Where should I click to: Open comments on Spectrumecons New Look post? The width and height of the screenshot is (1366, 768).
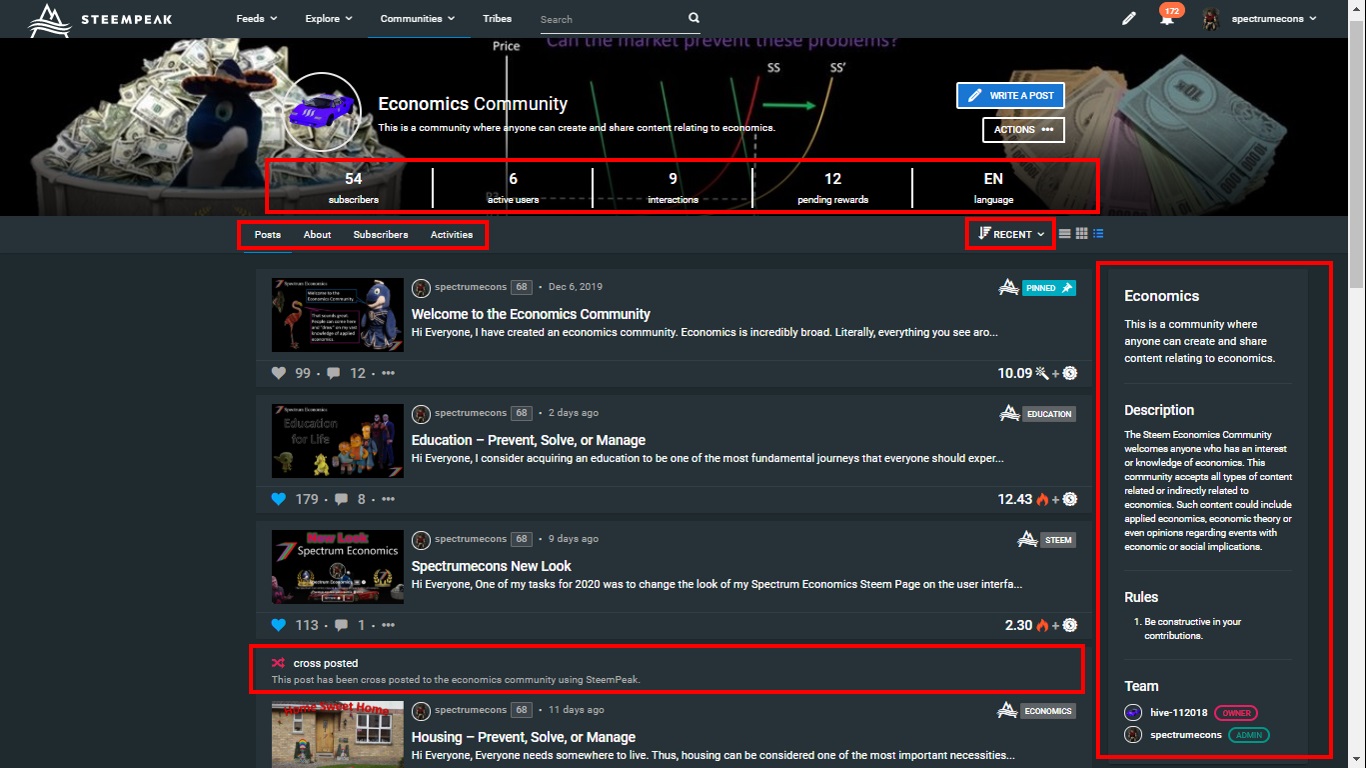tap(341, 625)
